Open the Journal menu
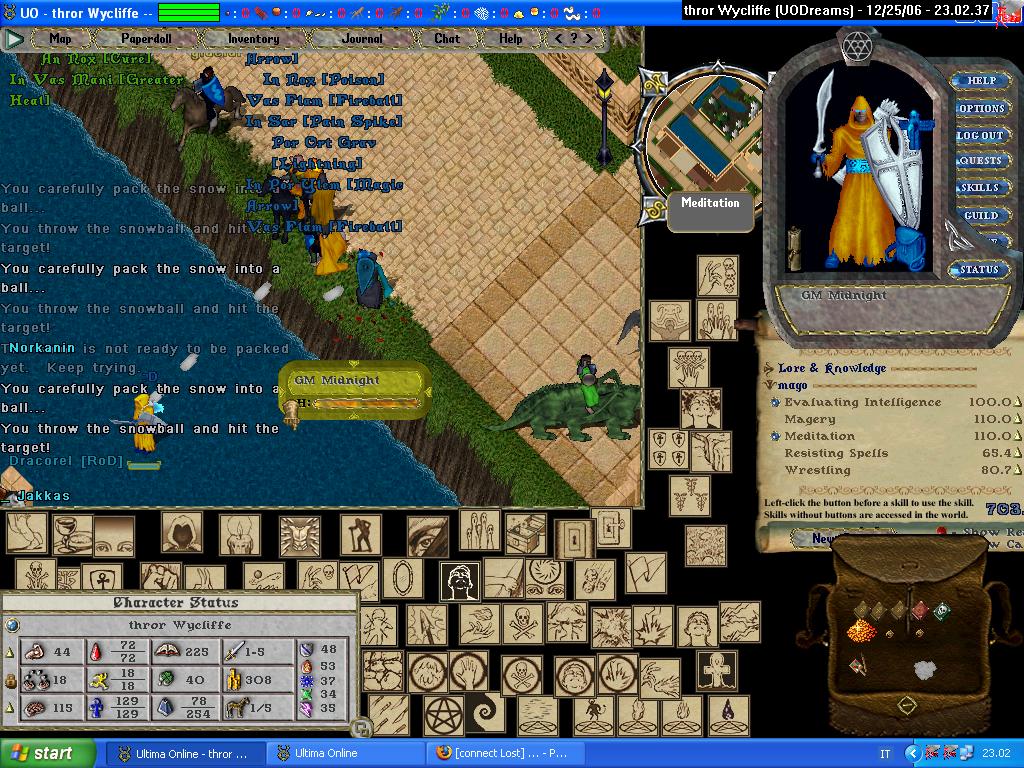 pos(361,39)
